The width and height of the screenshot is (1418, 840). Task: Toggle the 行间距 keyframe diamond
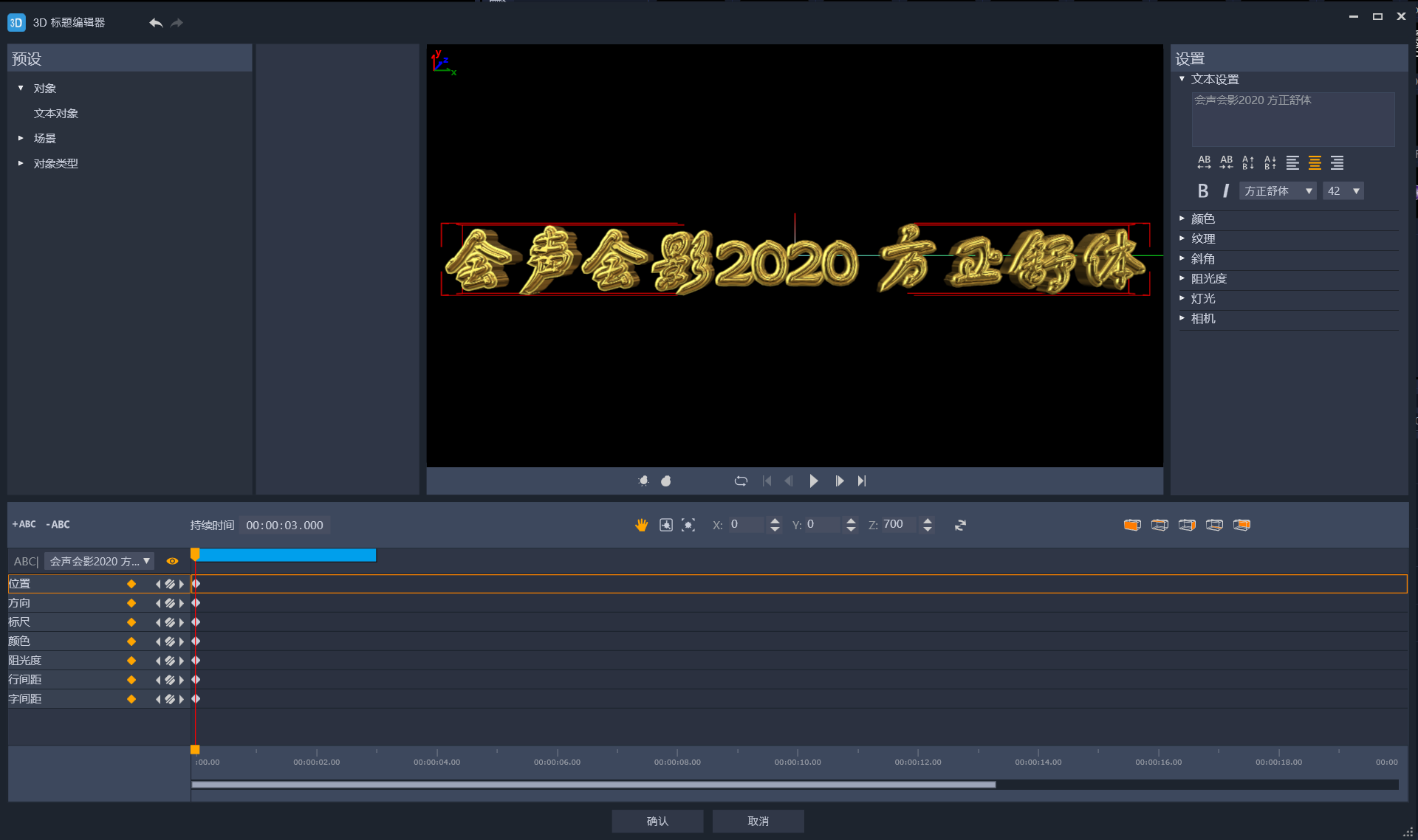131,680
